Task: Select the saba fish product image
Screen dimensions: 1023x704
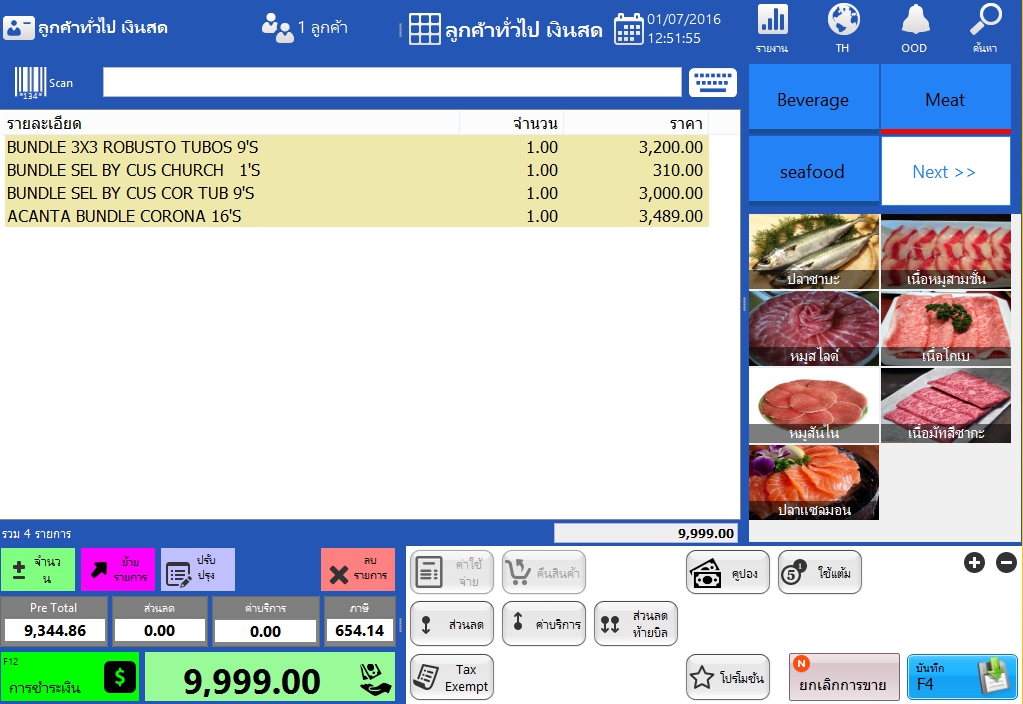Action: [814, 251]
